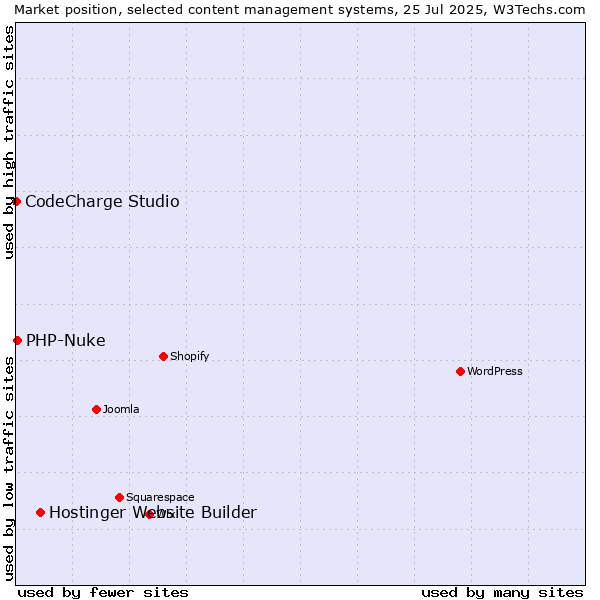Select the WordPress label

click(x=494, y=371)
